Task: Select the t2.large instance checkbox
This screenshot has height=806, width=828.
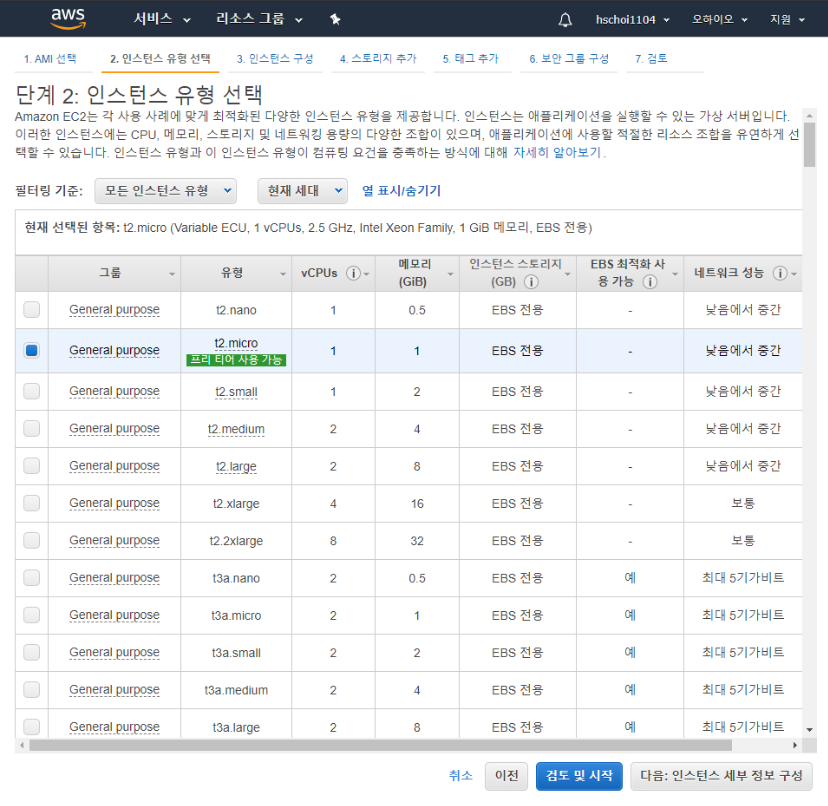Action: tap(32, 466)
